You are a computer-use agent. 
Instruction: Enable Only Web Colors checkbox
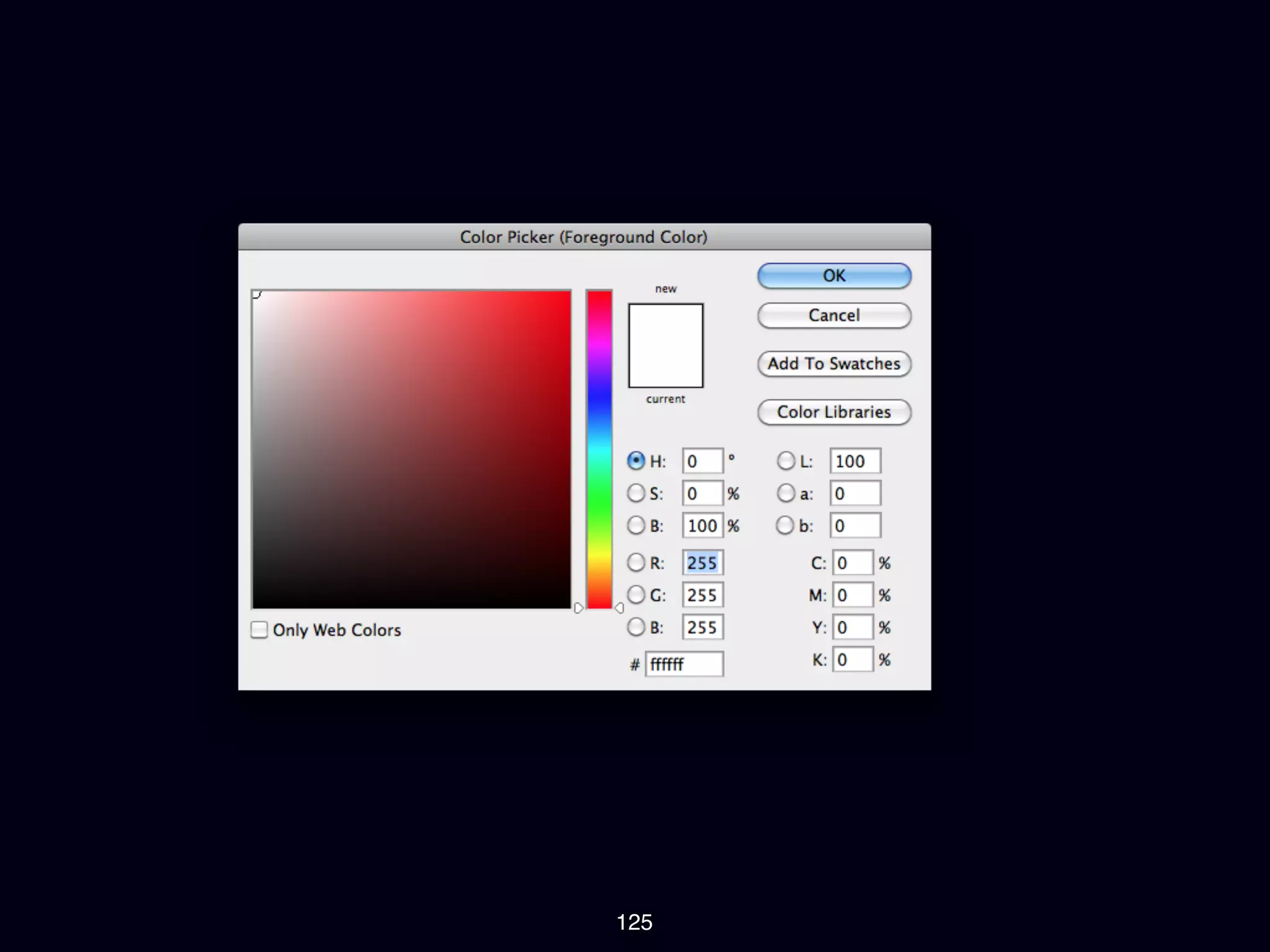click(259, 630)
